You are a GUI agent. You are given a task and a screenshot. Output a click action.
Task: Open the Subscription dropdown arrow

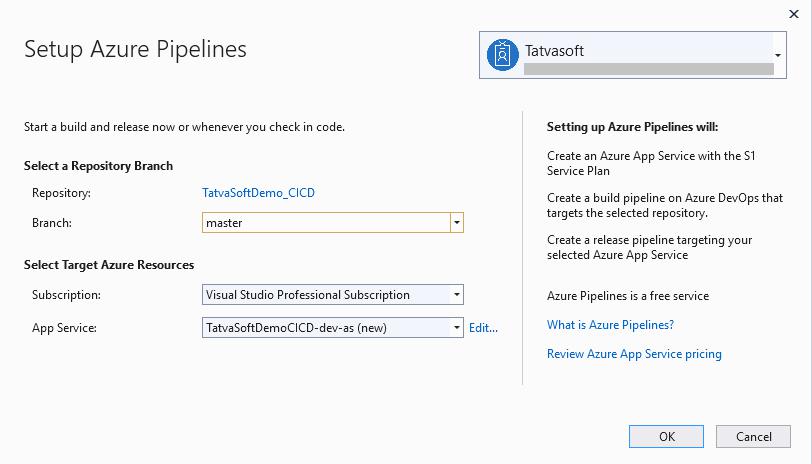point(457,295)
